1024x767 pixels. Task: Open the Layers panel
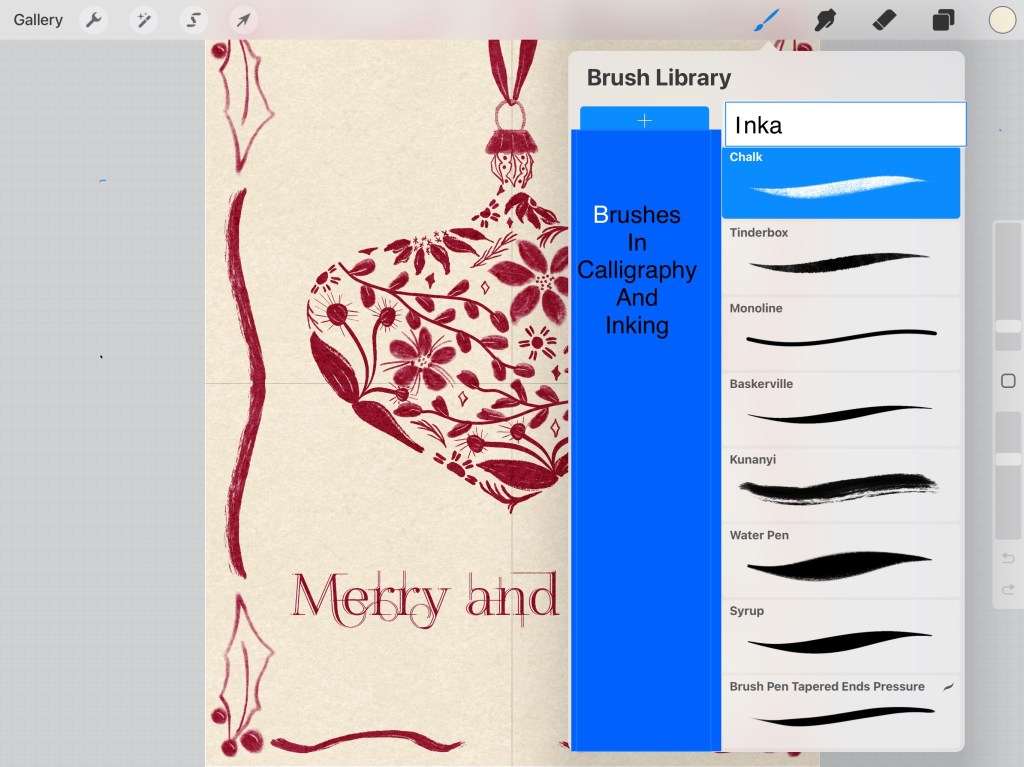click(943, 20)
